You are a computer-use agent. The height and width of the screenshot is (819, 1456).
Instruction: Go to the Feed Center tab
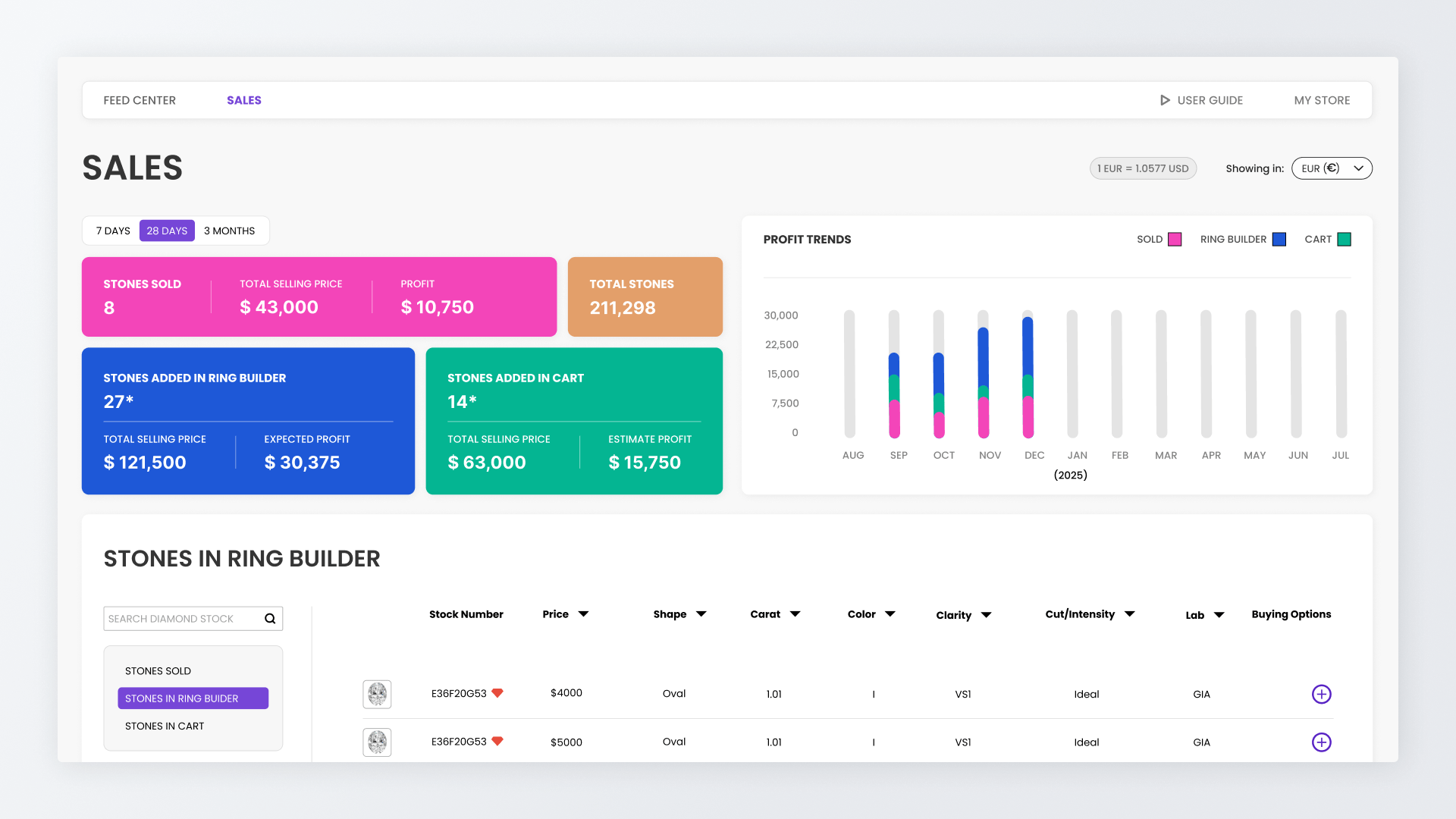tap(140, 100)
